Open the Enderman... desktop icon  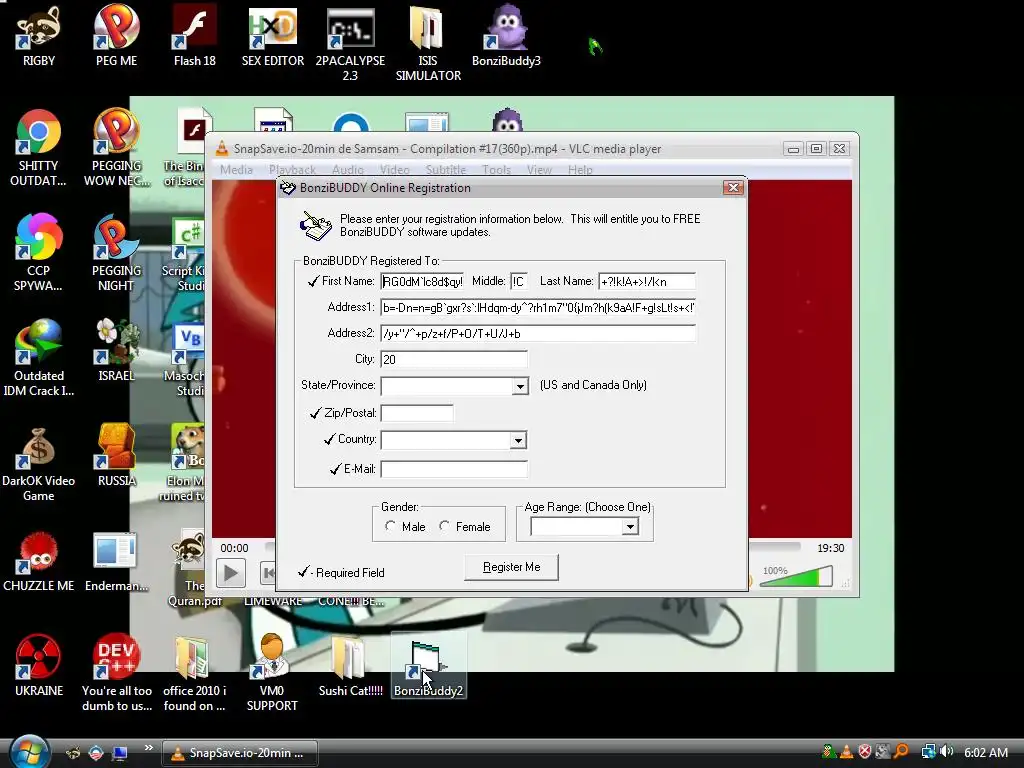116,562
